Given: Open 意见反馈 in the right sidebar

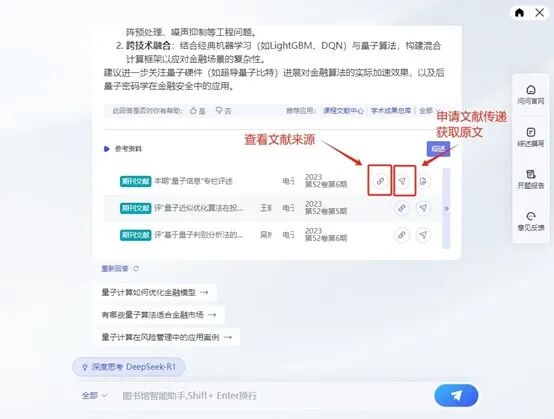Looking at the screenshot, I should point(531,221).
